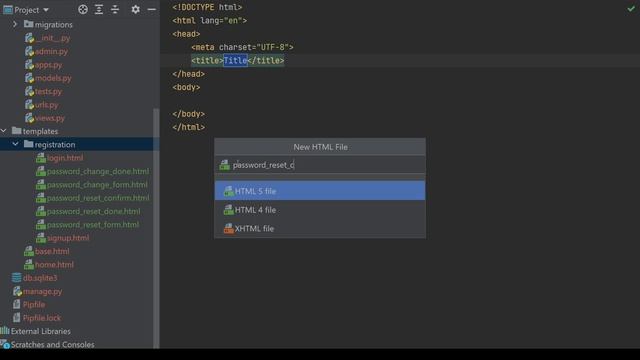Click the green inspection checkmark icon
640x360 pixels.
pyautogui.click(x=631, y=8)
